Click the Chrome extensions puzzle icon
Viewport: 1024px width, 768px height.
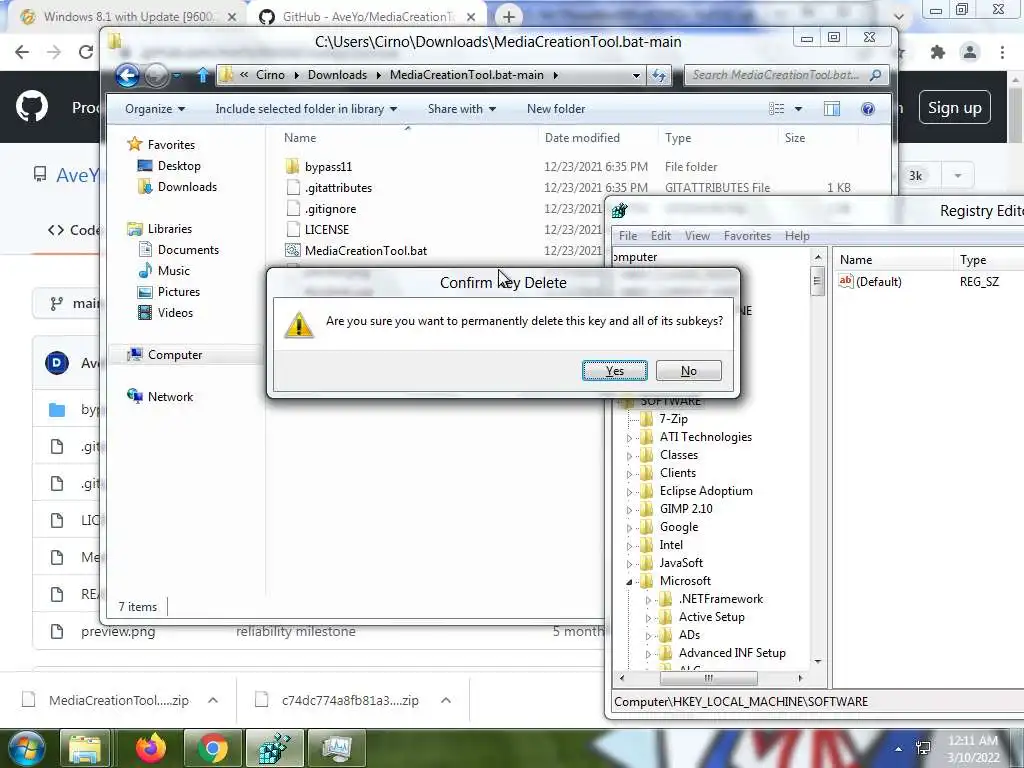tap(938, 52)
